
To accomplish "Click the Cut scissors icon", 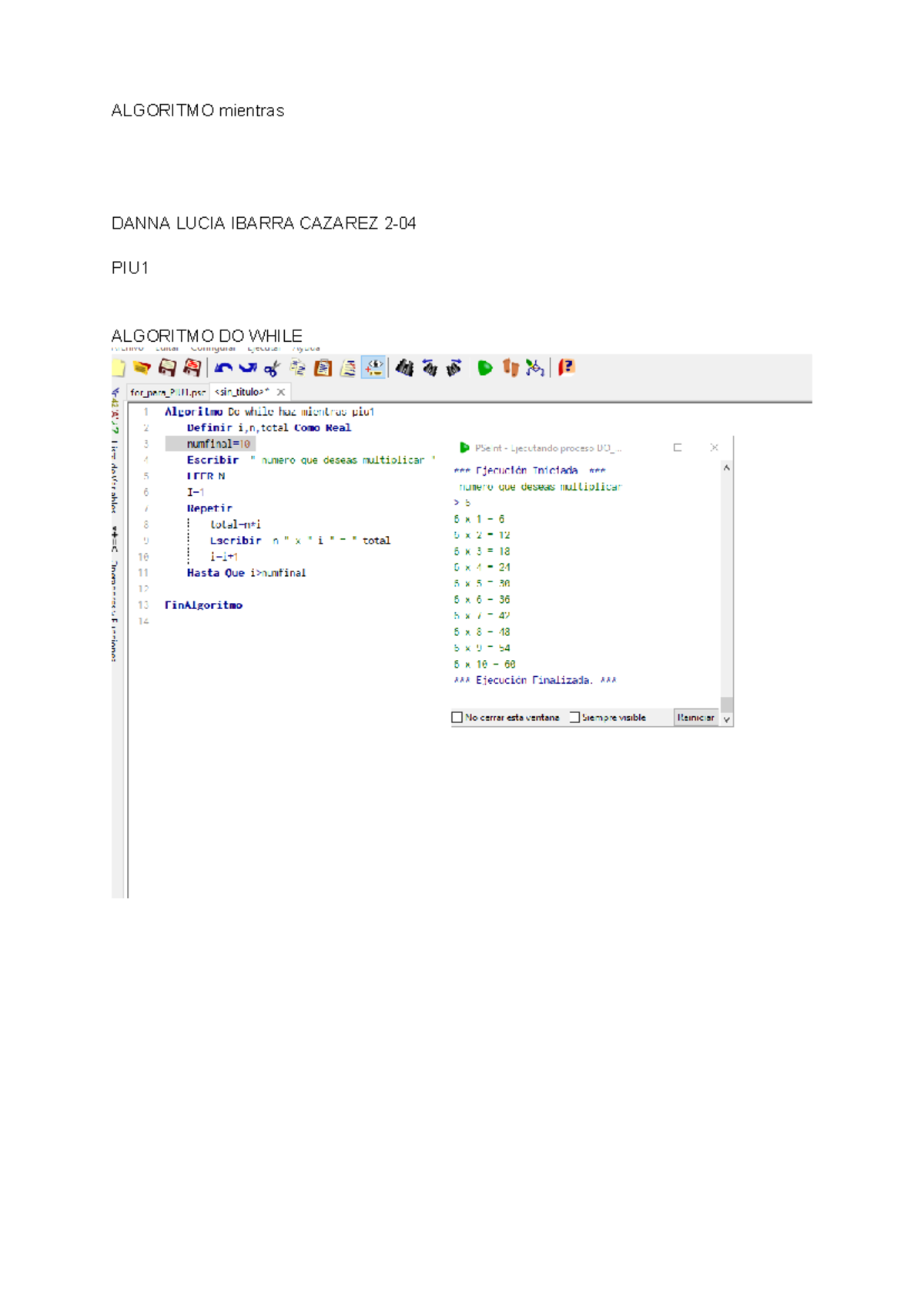I will tap(272, 368).
